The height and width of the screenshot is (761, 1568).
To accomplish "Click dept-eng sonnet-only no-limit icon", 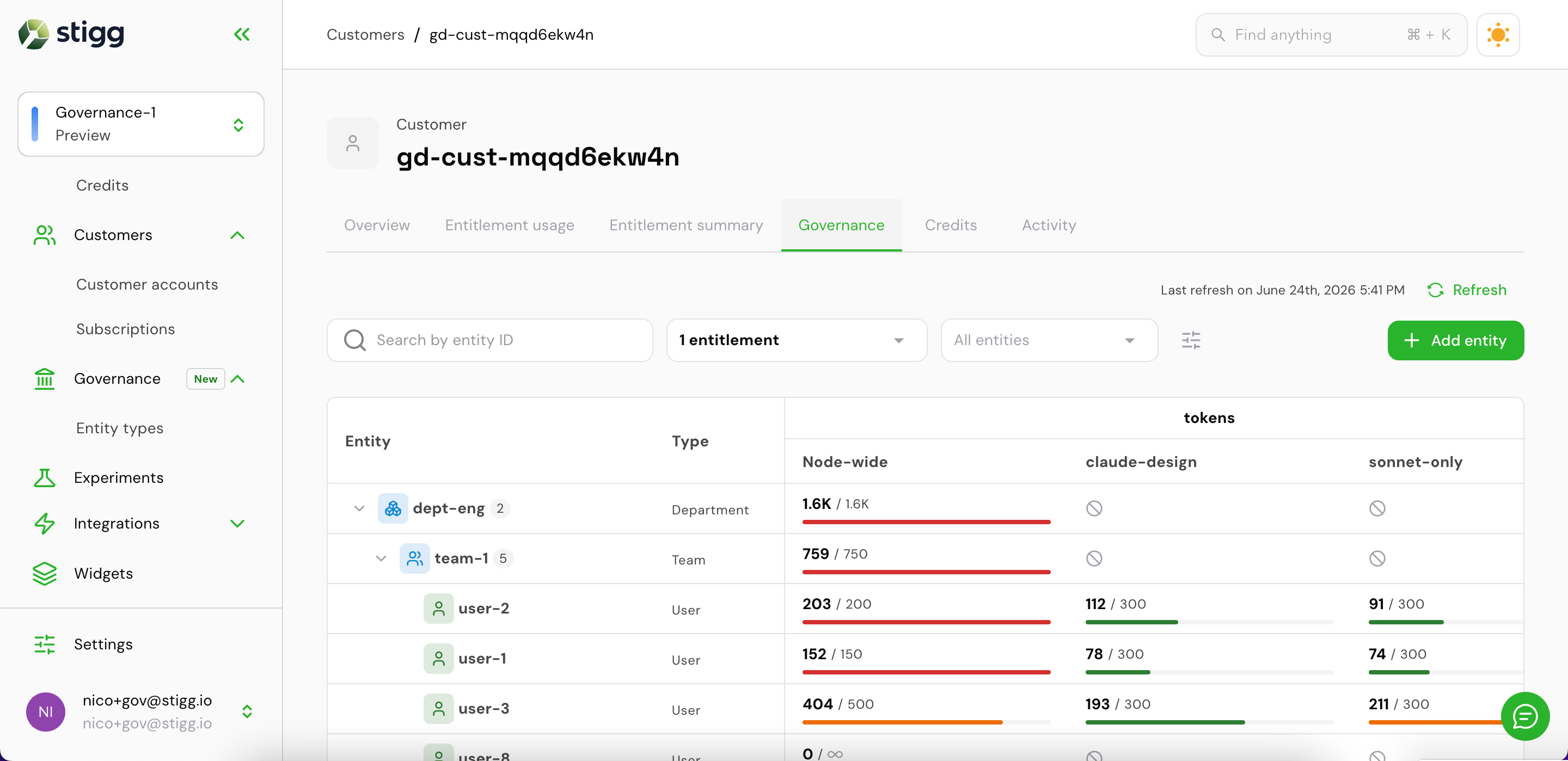I will pyautogui.click(x=1377, y=508).
